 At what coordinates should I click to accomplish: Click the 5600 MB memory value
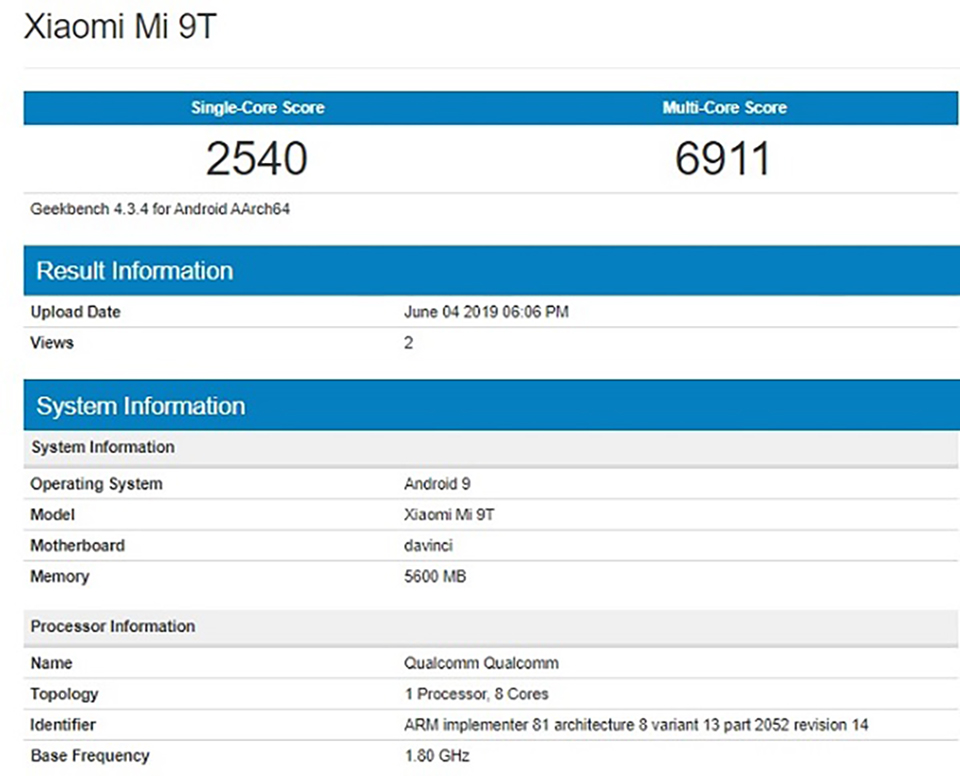[x=435, y=576]
